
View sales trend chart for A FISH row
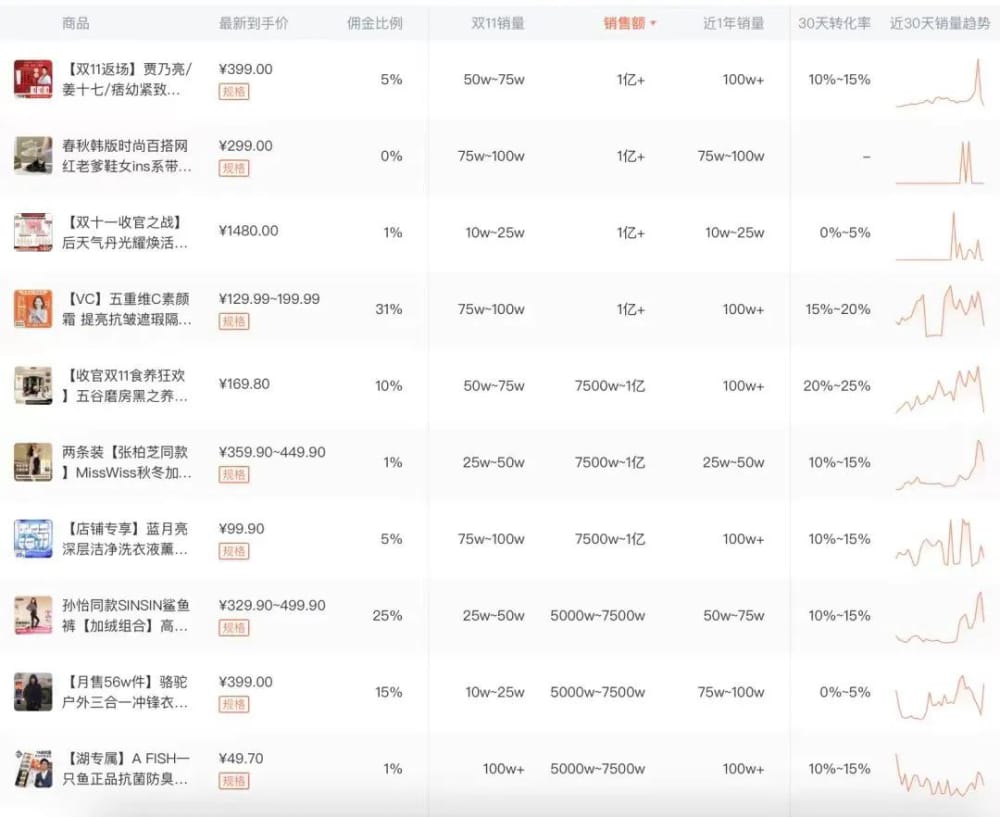click(x=940, y=774)
